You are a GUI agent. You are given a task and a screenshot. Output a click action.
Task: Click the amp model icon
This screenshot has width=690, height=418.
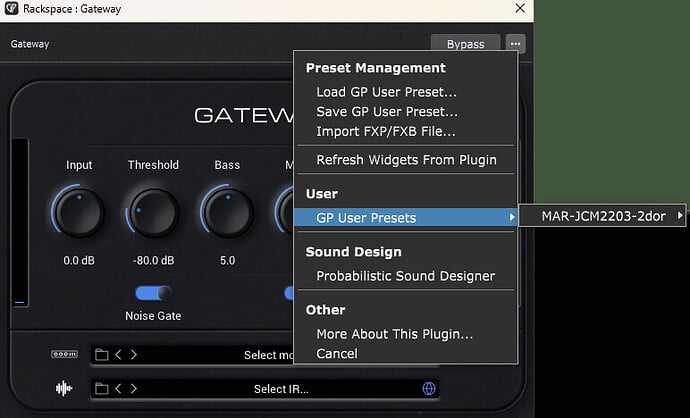point(64,354)
